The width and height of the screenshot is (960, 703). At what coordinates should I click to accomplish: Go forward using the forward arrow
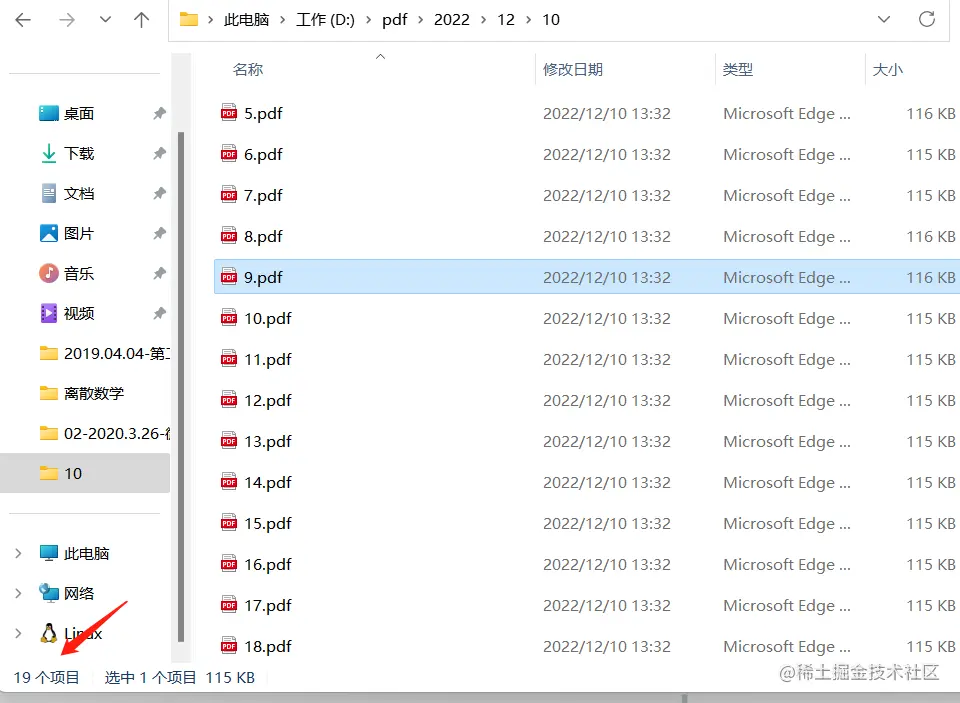point(67,20)
